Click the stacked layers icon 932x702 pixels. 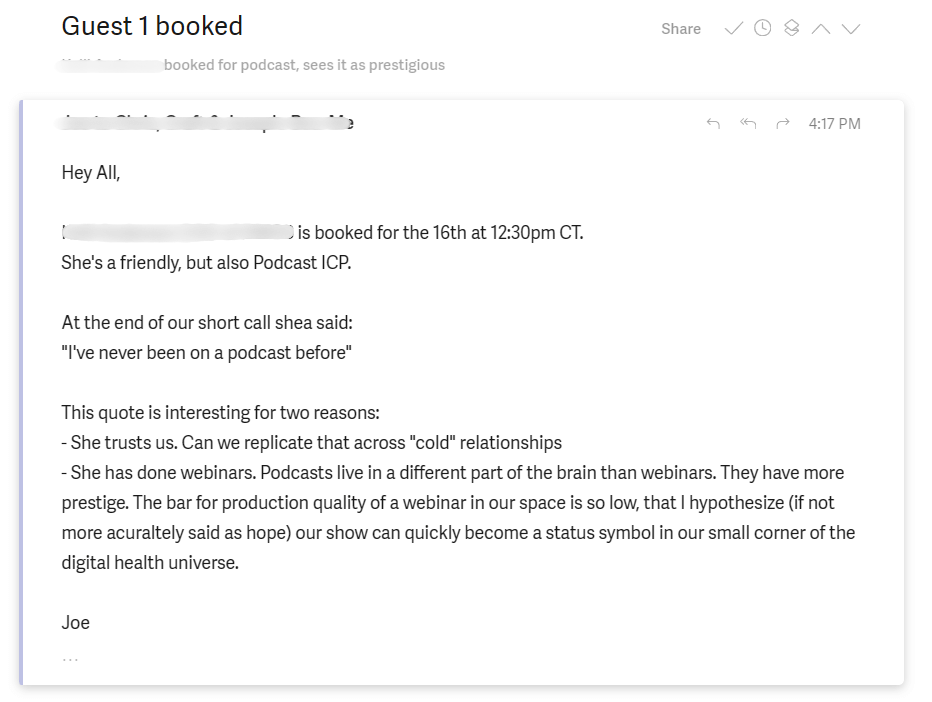[x=791, y=28]
